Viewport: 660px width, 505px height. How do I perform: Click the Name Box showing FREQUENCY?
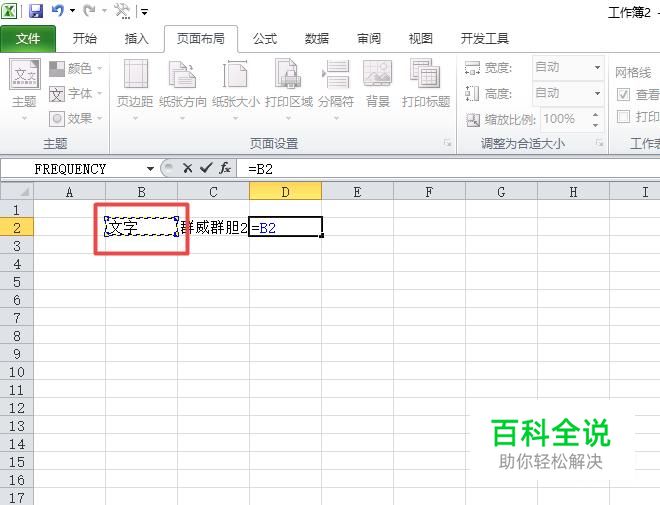pos(73,169)
